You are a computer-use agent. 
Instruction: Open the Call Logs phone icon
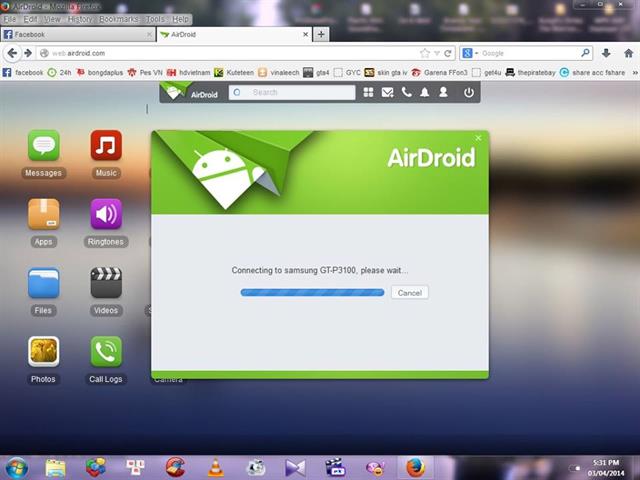coord(106,351)
